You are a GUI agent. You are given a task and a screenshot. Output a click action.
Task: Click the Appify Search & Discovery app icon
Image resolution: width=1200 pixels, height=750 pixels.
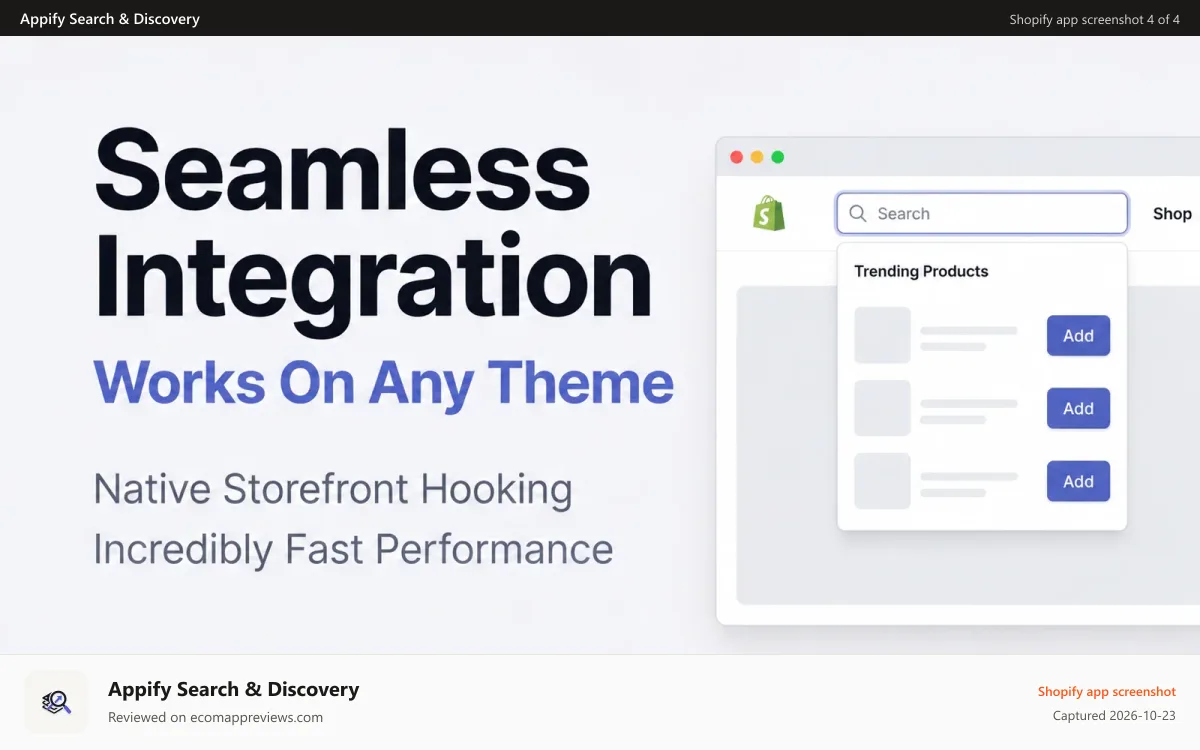56,702
